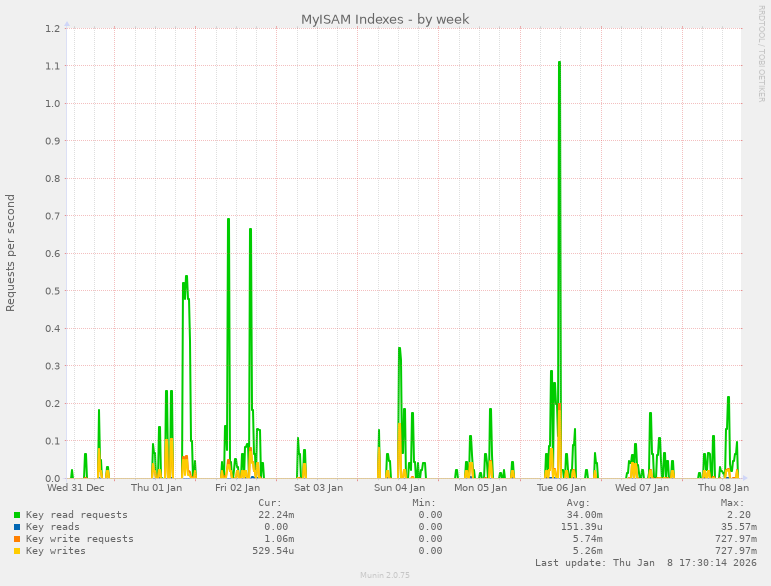Screen dimensions: 771x586
Task: Click the current value 1.06m
Action: [279, 539]
